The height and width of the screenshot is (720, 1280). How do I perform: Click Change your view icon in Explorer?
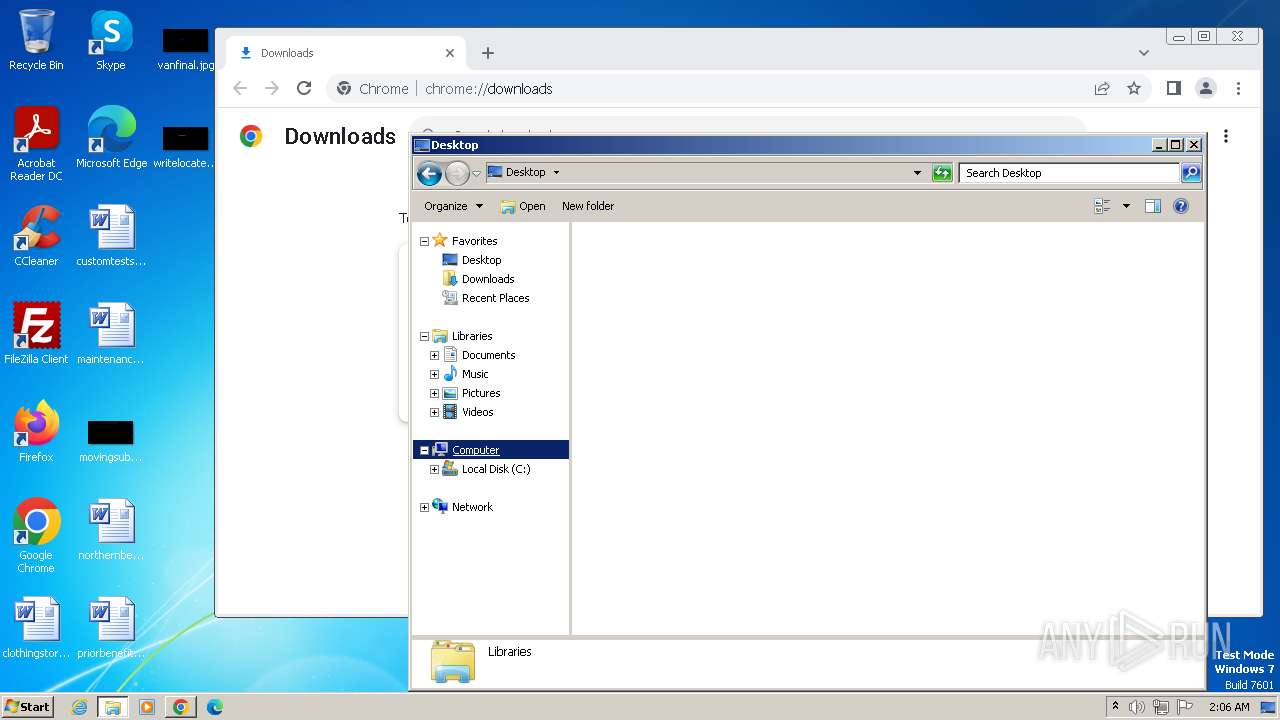point(1103,206)
